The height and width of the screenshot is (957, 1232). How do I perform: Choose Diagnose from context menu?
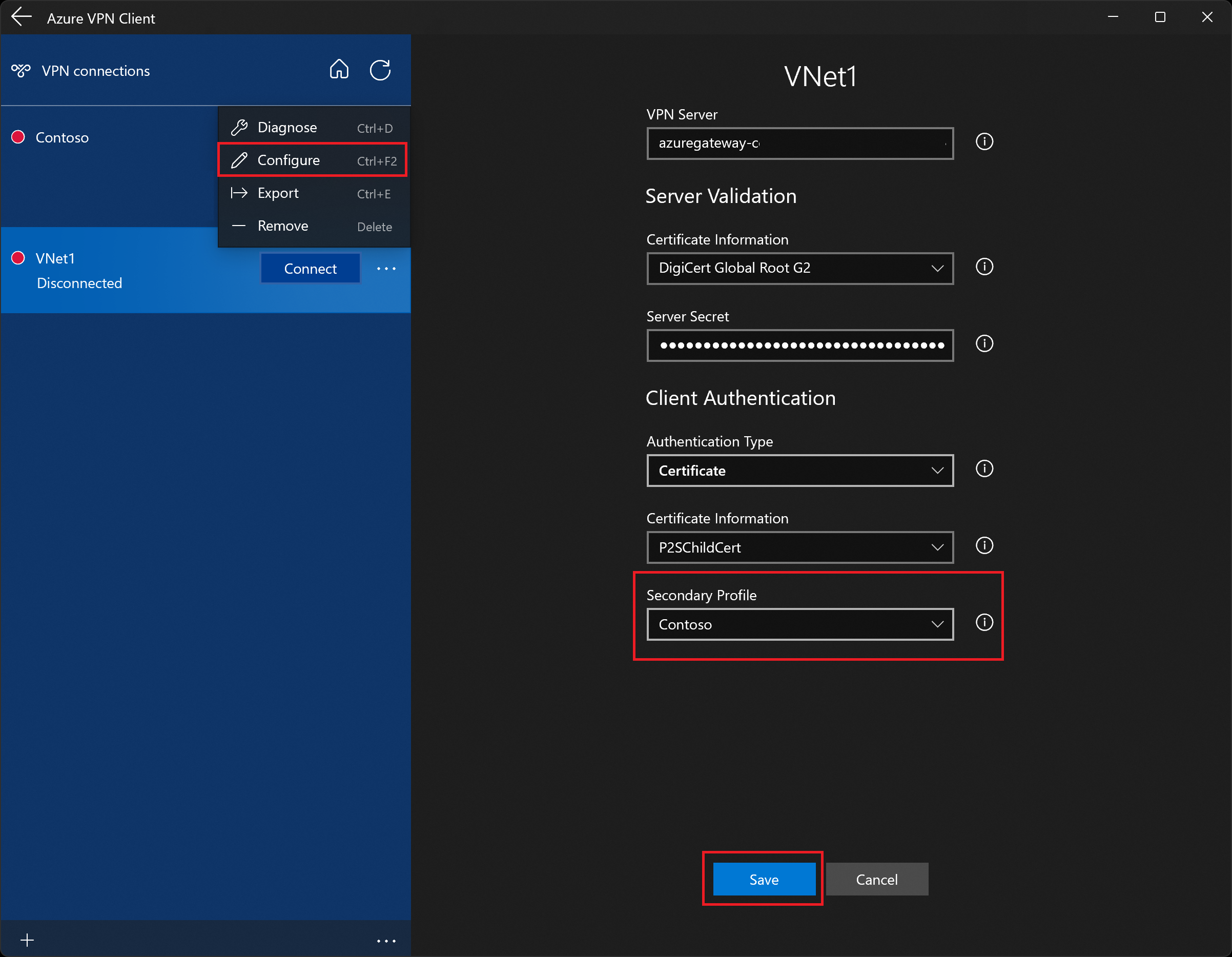click(x=314, y=128)
